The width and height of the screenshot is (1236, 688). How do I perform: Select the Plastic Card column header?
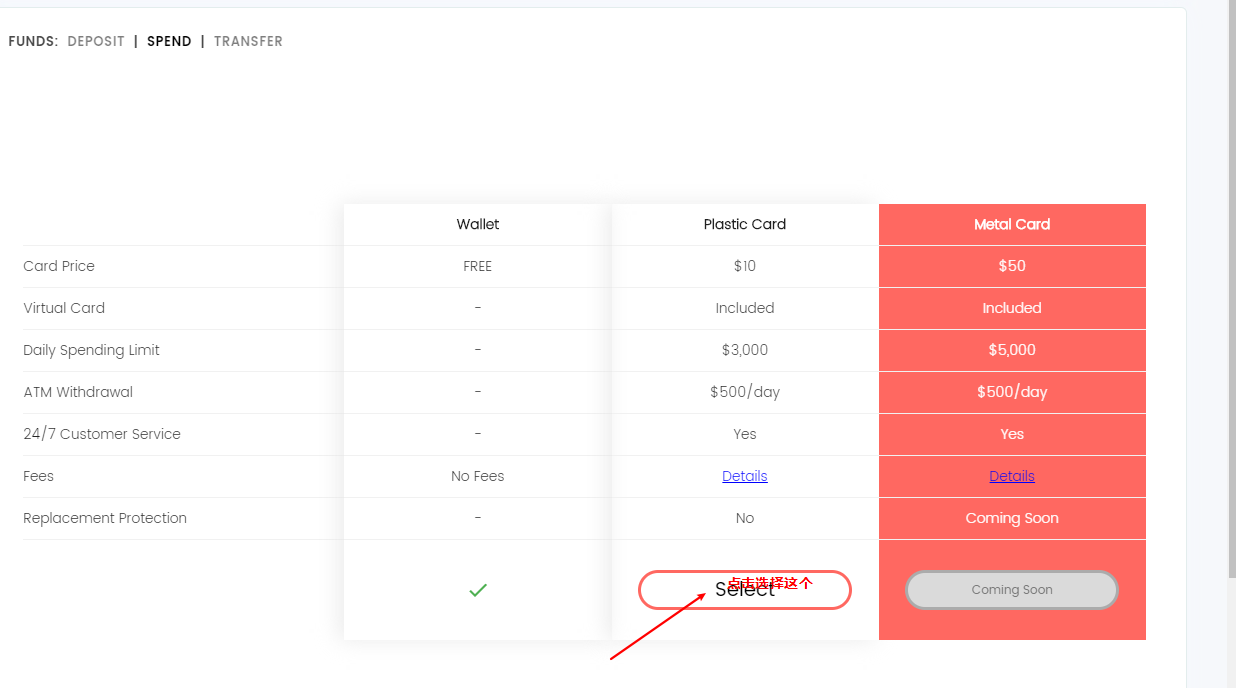coord(745,224)
